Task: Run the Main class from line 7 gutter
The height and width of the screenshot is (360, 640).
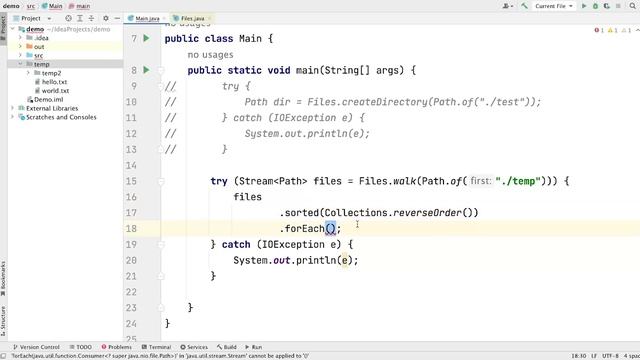Action: click(x=147, y=38)
